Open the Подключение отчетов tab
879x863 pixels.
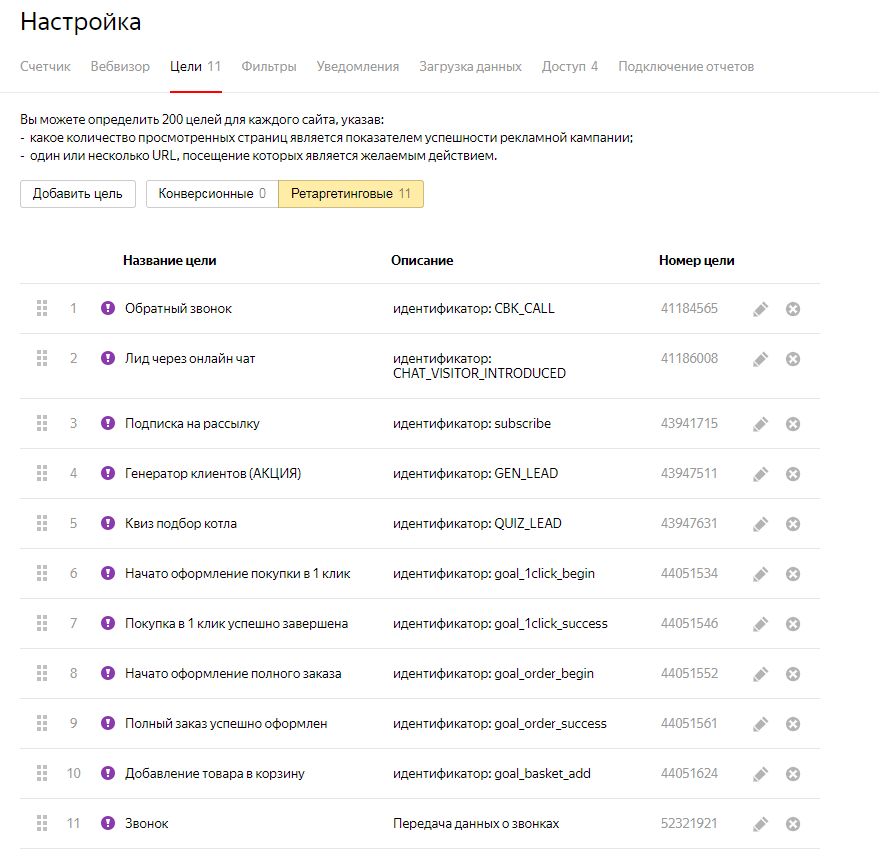685,67
